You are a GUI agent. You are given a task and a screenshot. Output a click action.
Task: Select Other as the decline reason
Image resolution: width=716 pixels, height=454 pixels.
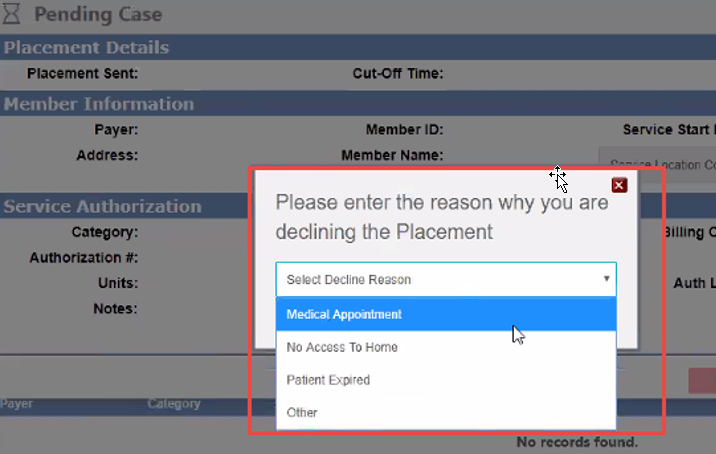click(446, 412)
